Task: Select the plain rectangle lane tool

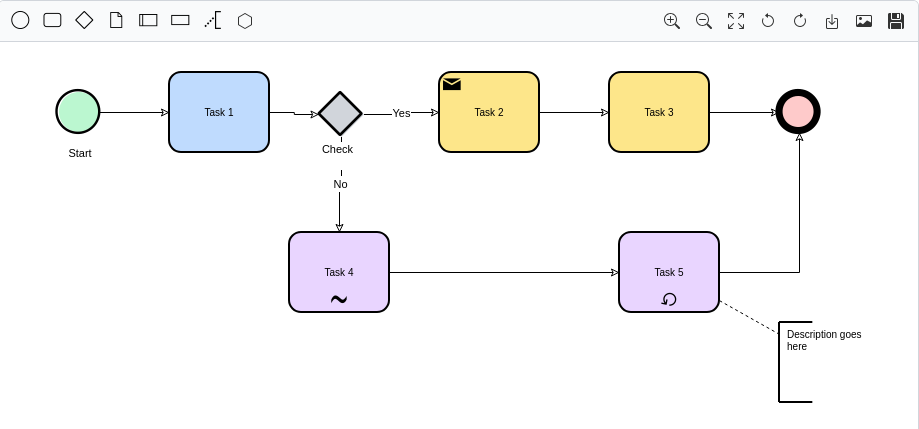Action: point(180,21)
